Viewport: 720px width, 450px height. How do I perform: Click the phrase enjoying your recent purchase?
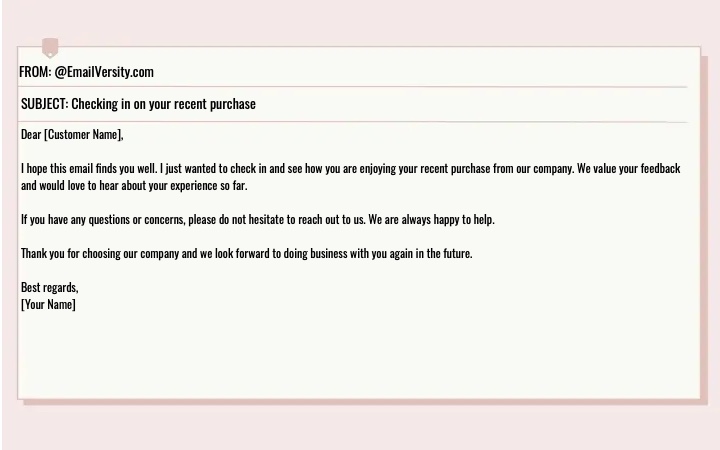425,169
